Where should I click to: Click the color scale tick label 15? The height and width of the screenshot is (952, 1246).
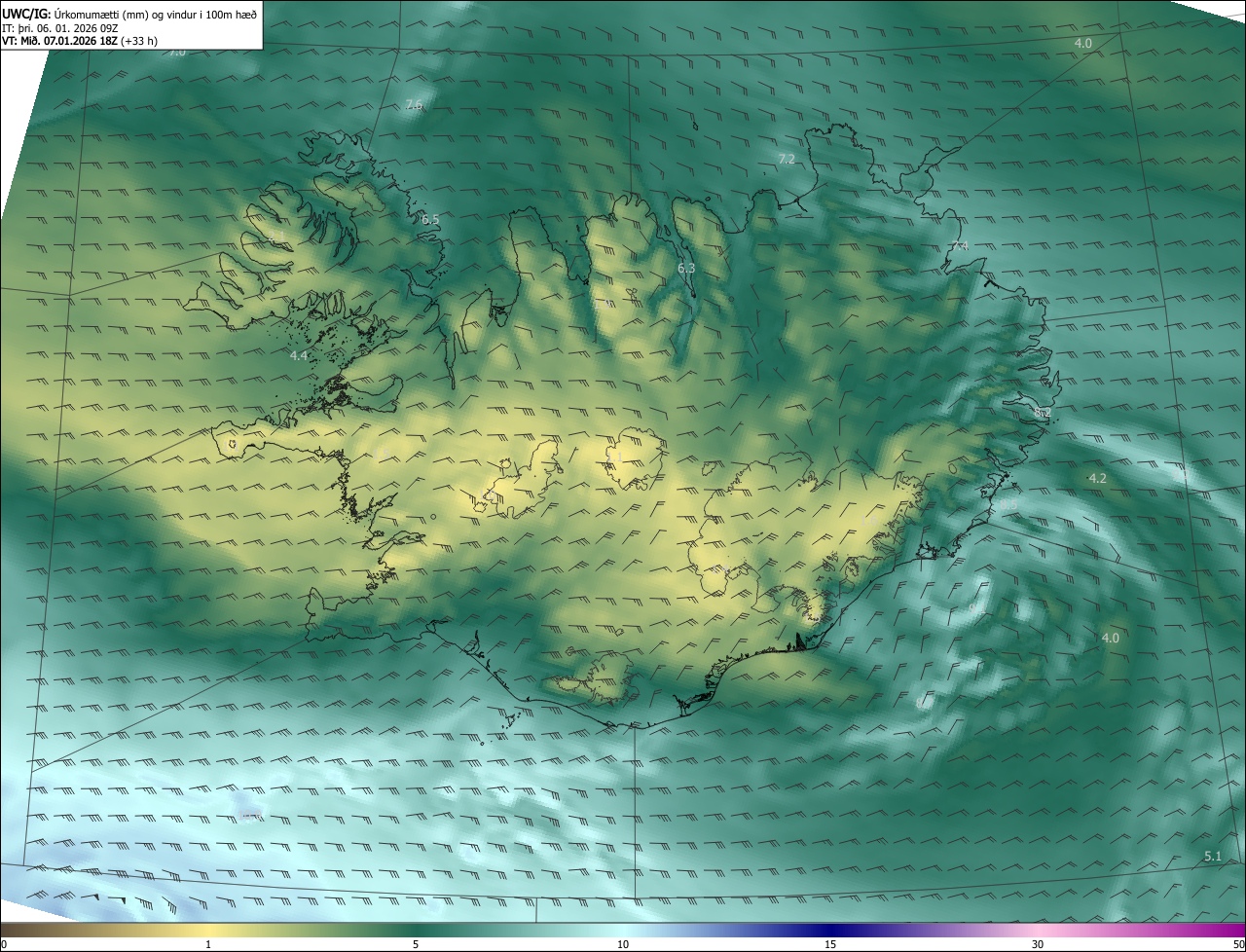coord(830,945)
